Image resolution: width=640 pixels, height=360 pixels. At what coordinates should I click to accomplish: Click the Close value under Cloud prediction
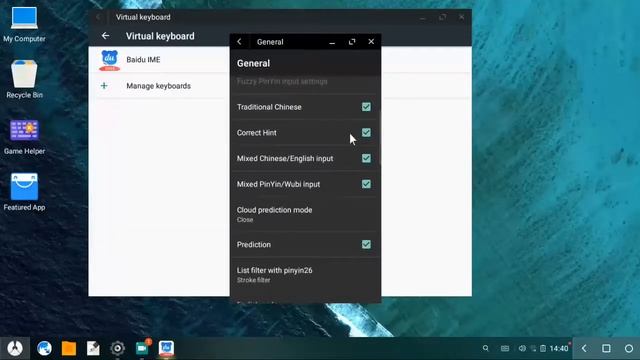point(245,220)
